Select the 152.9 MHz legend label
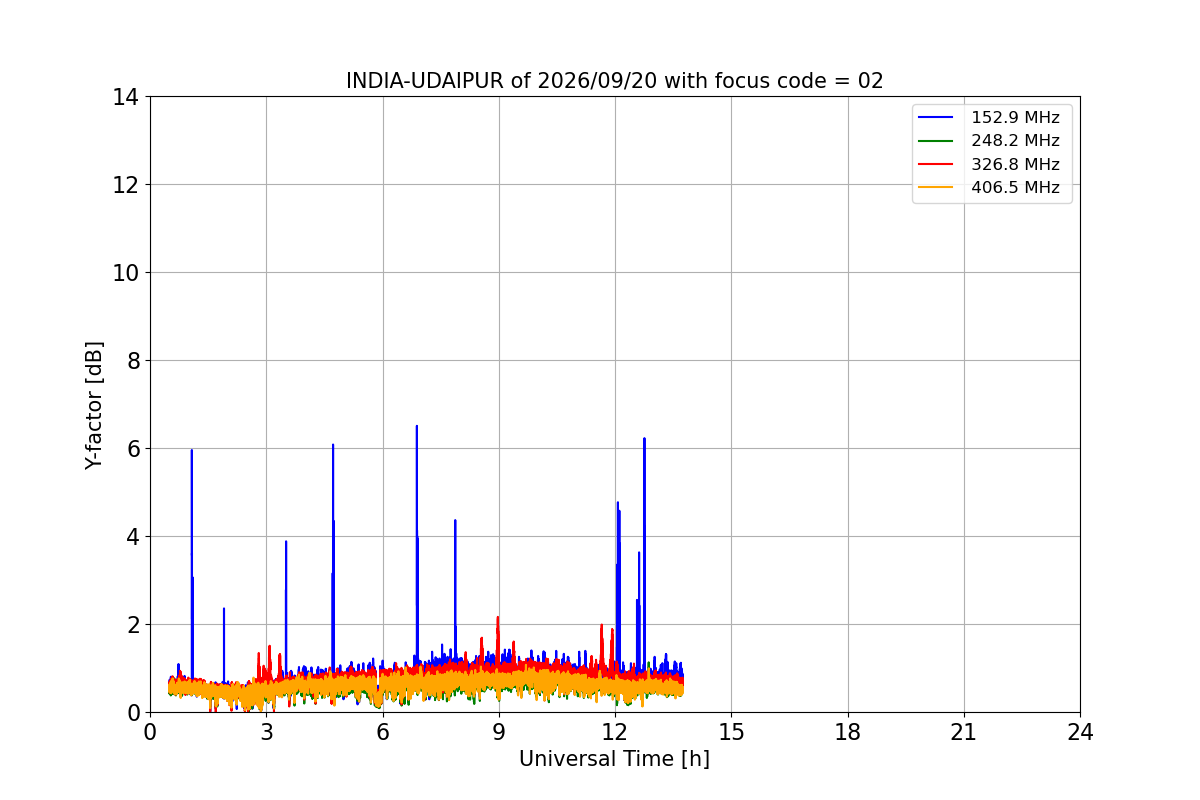The height and width of the screenshot is (800, 1200). coord(1015,118)
